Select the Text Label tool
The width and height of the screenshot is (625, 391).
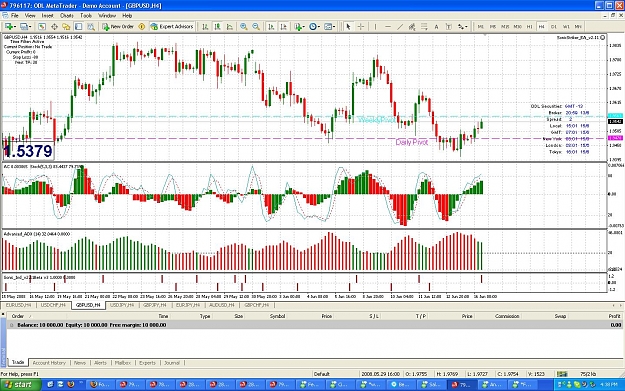(448, 26)
